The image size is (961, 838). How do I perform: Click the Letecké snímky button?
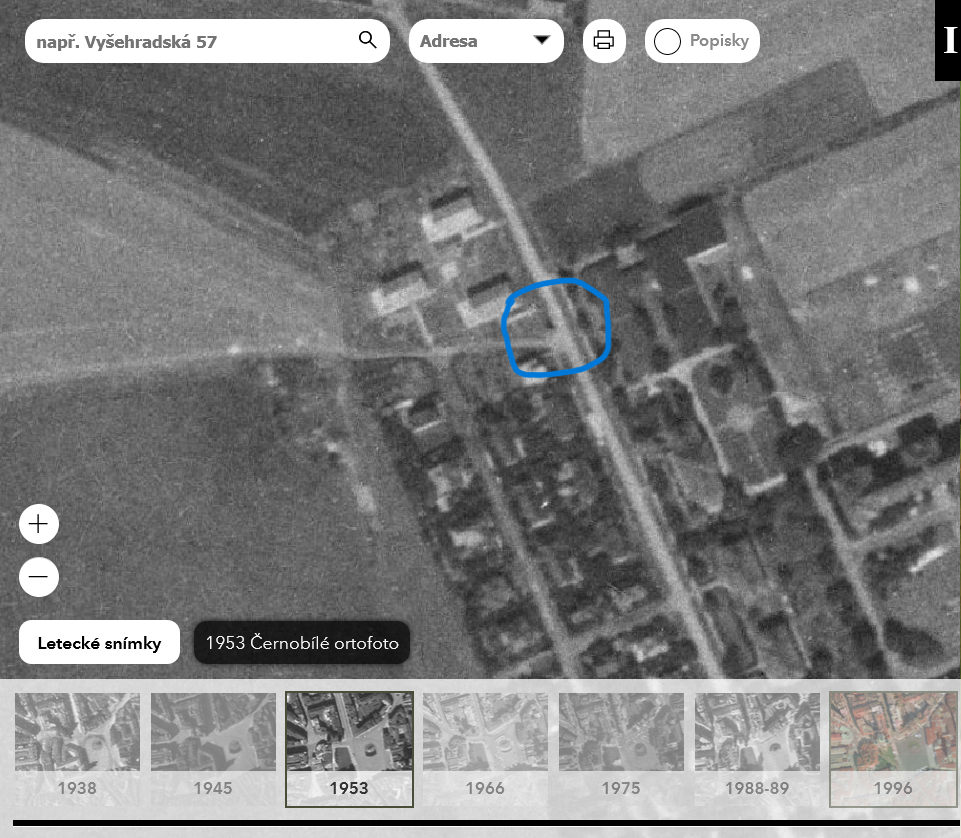[99, 642]
